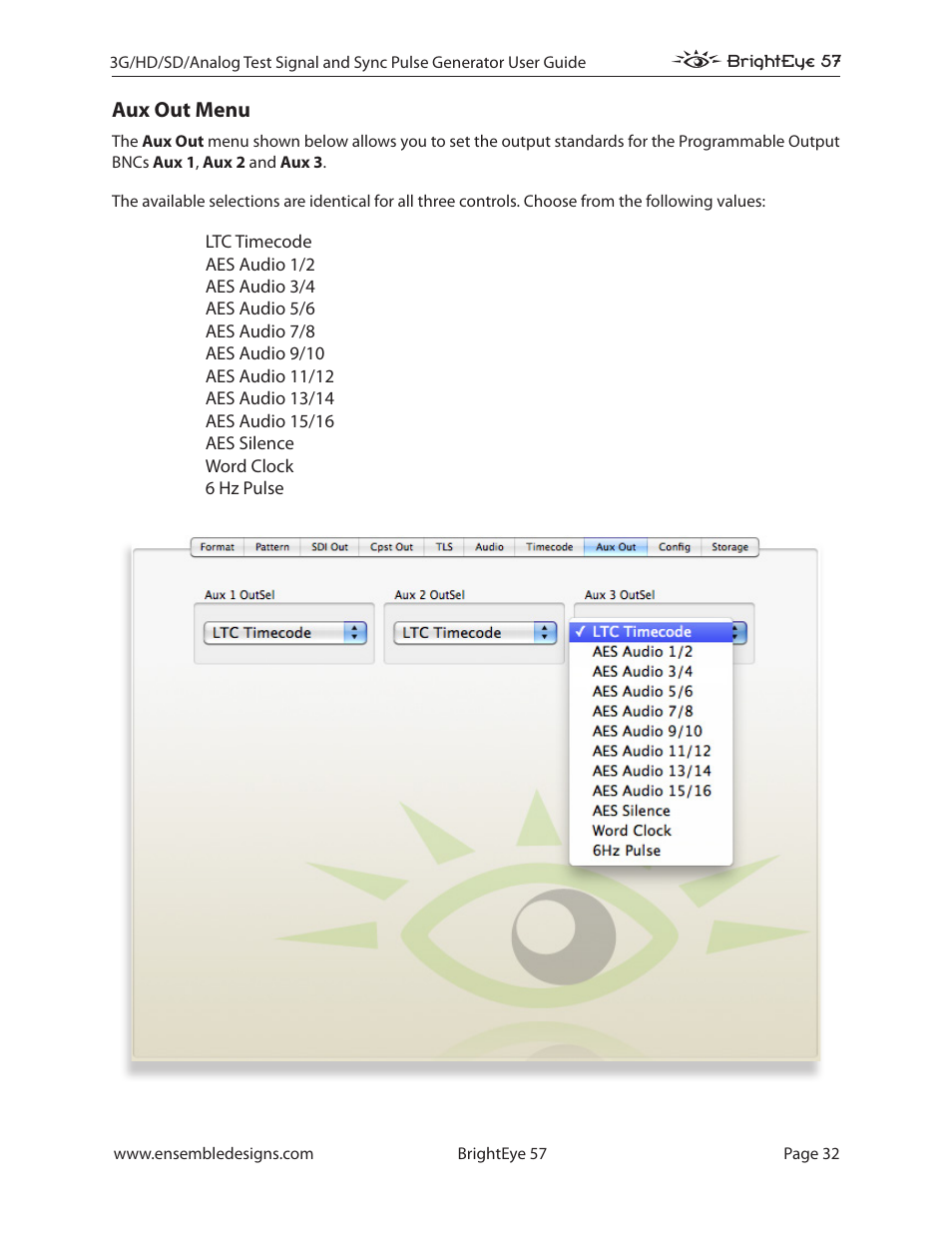
Task: Open the Aux 2 OutSel dropdown
Action: (475, 633)
